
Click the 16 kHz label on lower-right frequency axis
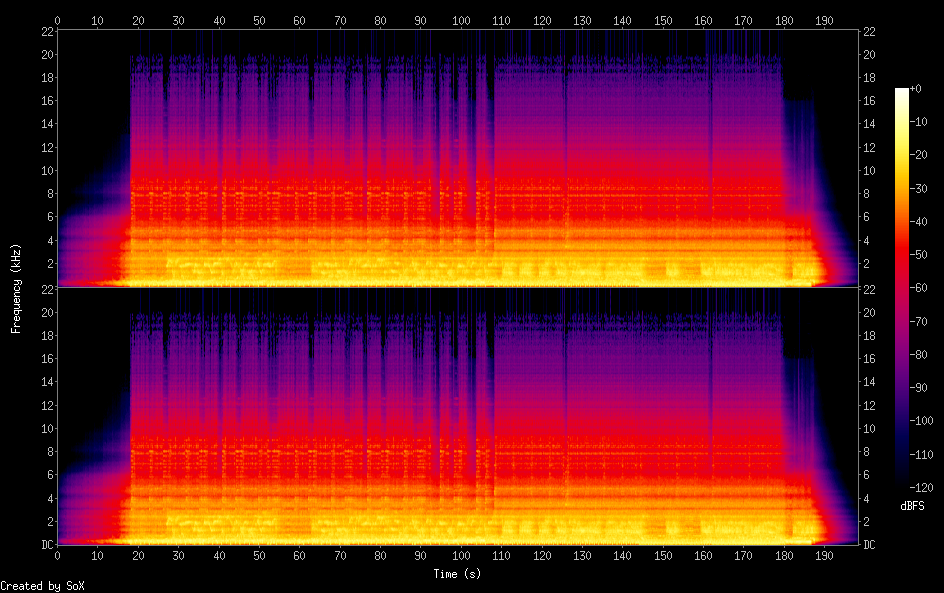[870, 359]
